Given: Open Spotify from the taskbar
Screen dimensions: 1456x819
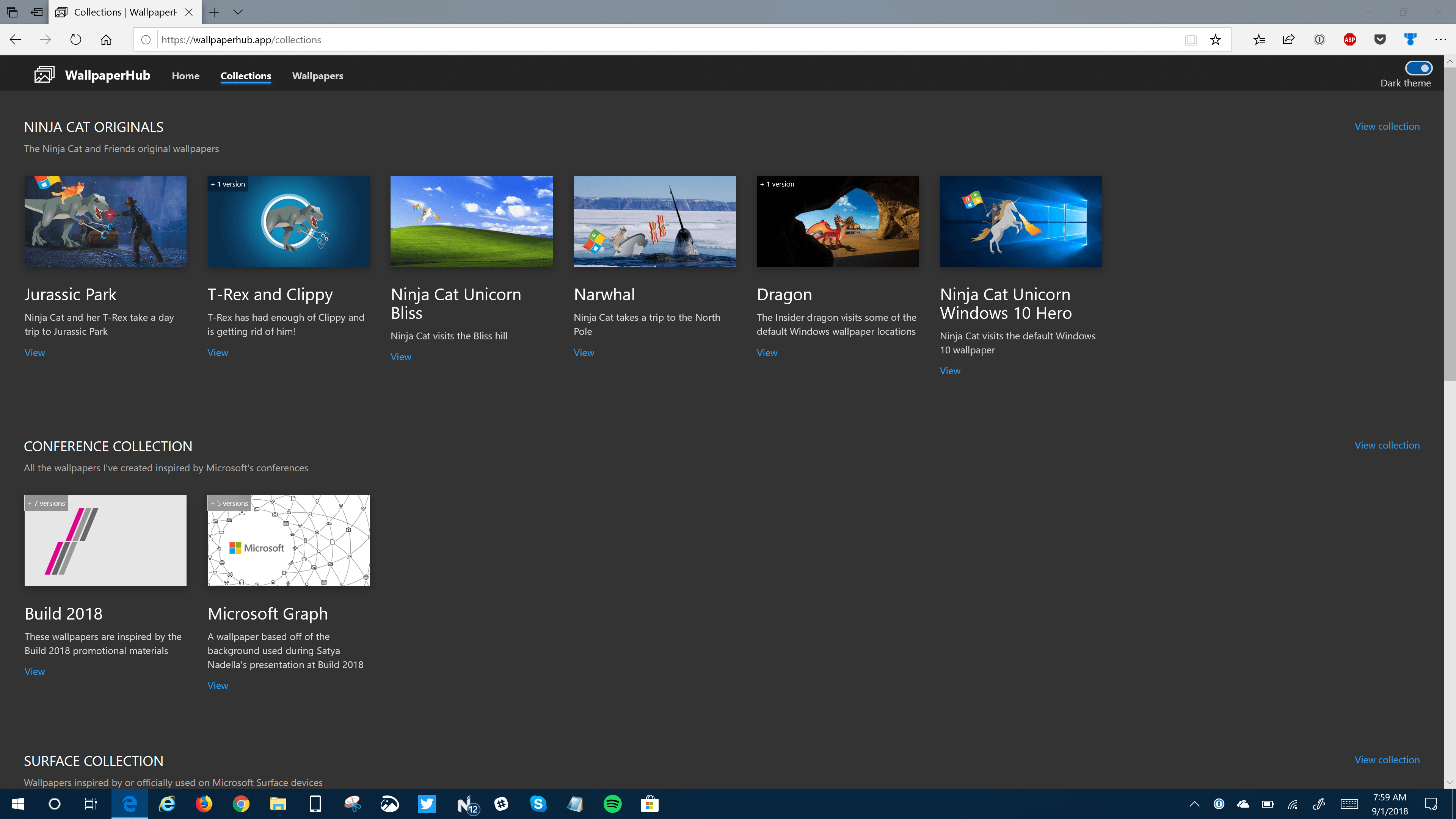Looking at the screenshot, I should [x=612, y=804].
